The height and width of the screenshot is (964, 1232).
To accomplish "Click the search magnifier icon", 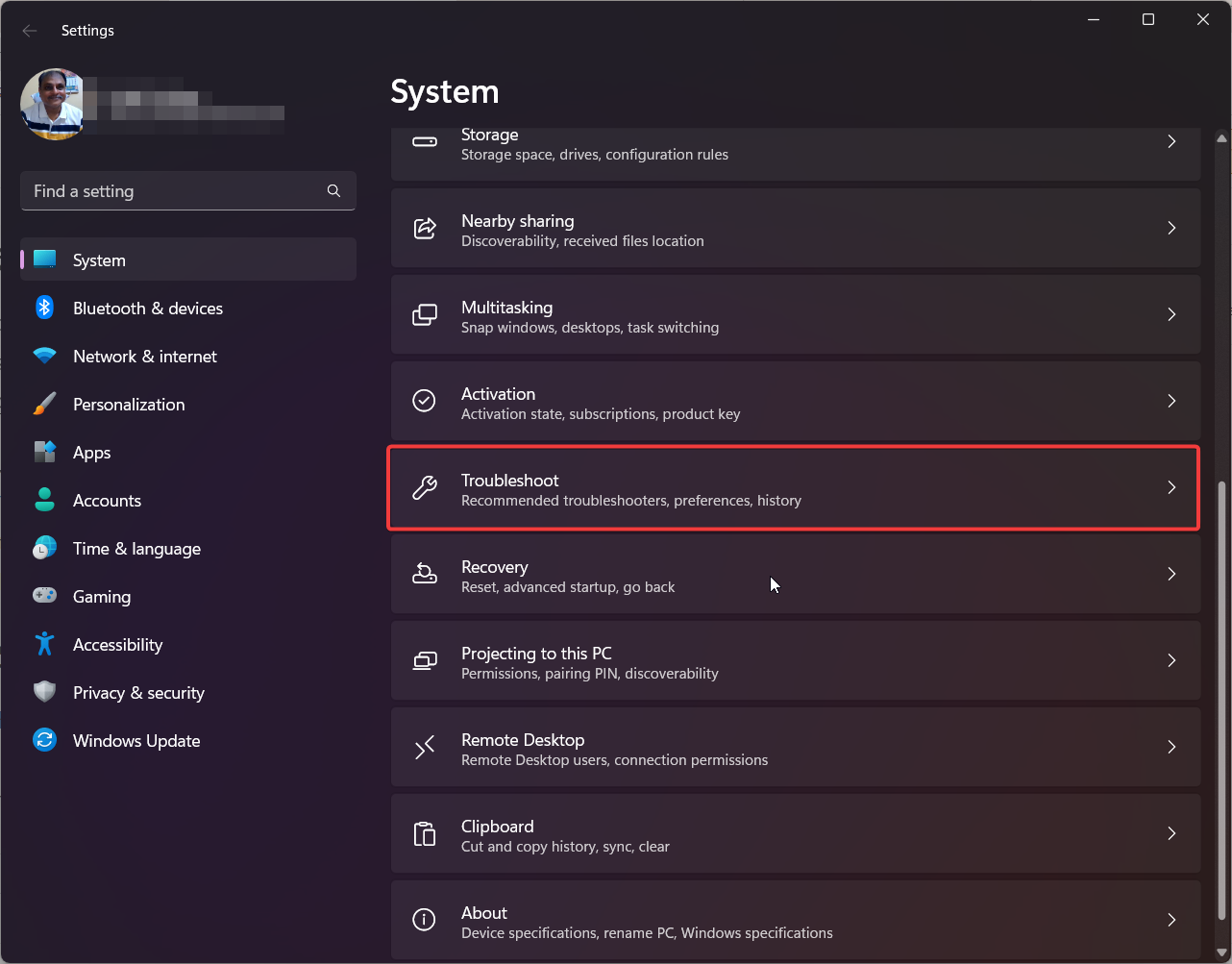I will pos(333,191).
